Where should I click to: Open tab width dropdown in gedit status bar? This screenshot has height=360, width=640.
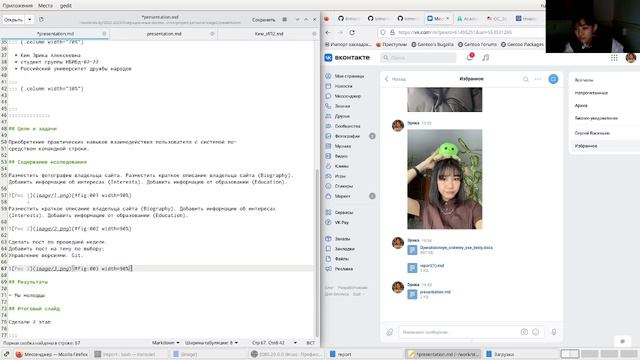211,343
